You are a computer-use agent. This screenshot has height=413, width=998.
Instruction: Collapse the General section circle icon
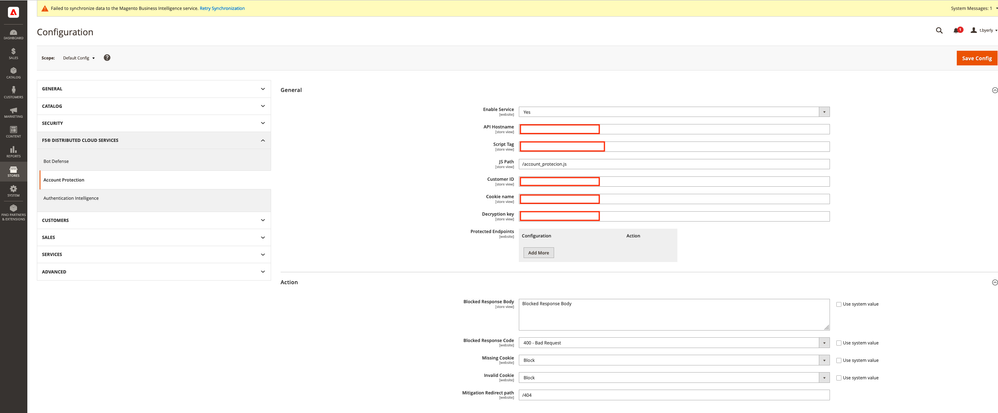tap(994, 90)
